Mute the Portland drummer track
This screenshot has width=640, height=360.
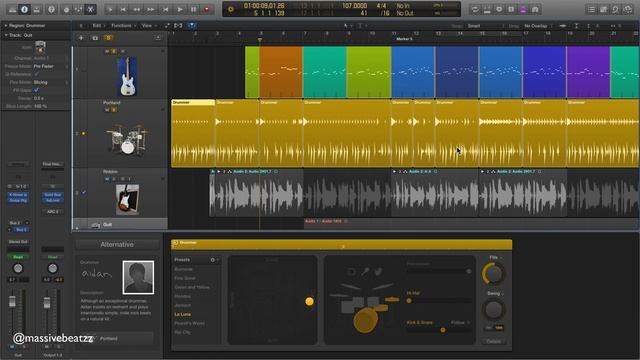tap(107, 109)
